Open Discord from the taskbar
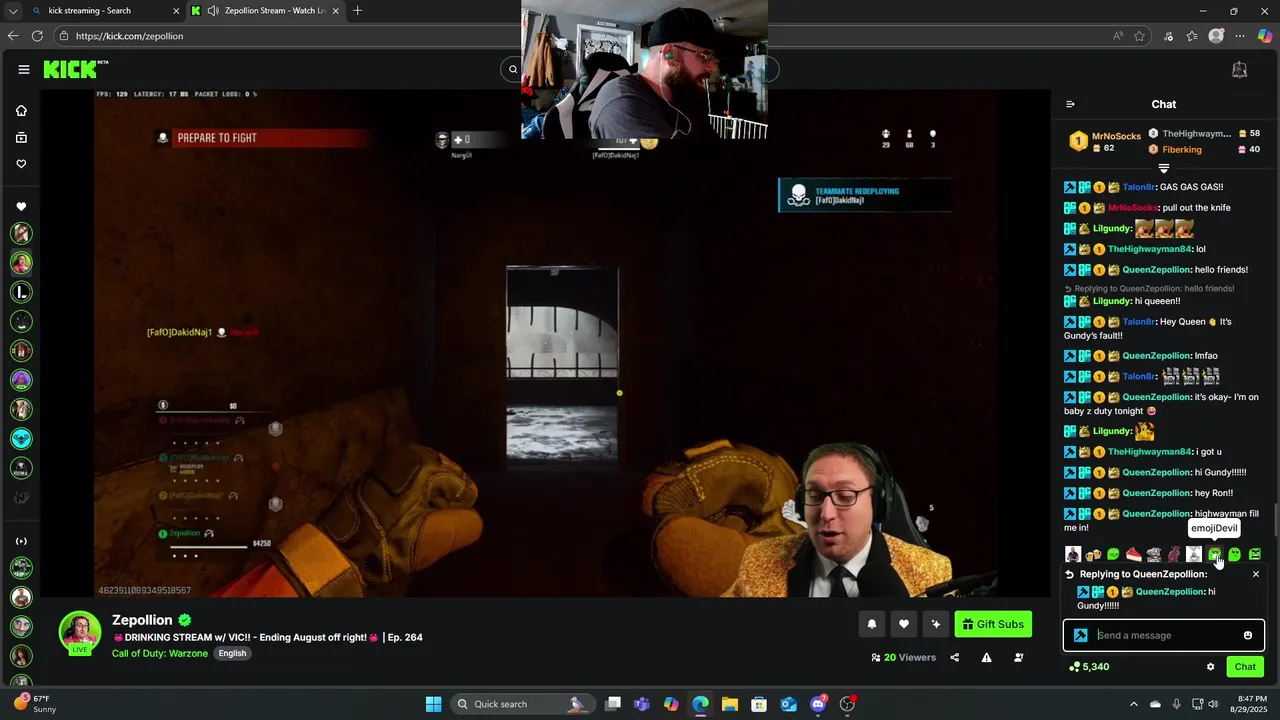 818,704
